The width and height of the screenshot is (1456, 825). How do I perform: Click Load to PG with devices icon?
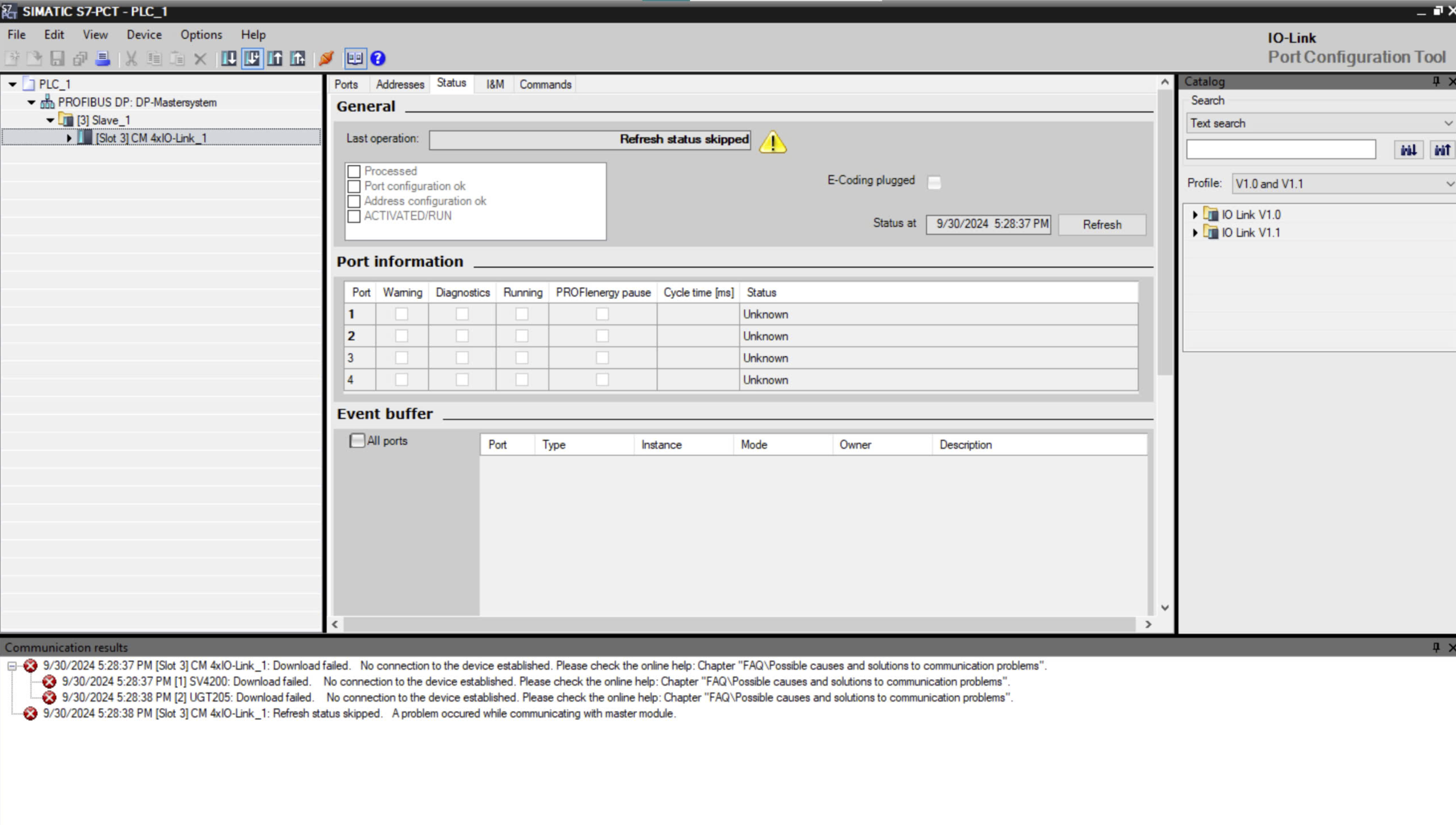pos(298,58)
